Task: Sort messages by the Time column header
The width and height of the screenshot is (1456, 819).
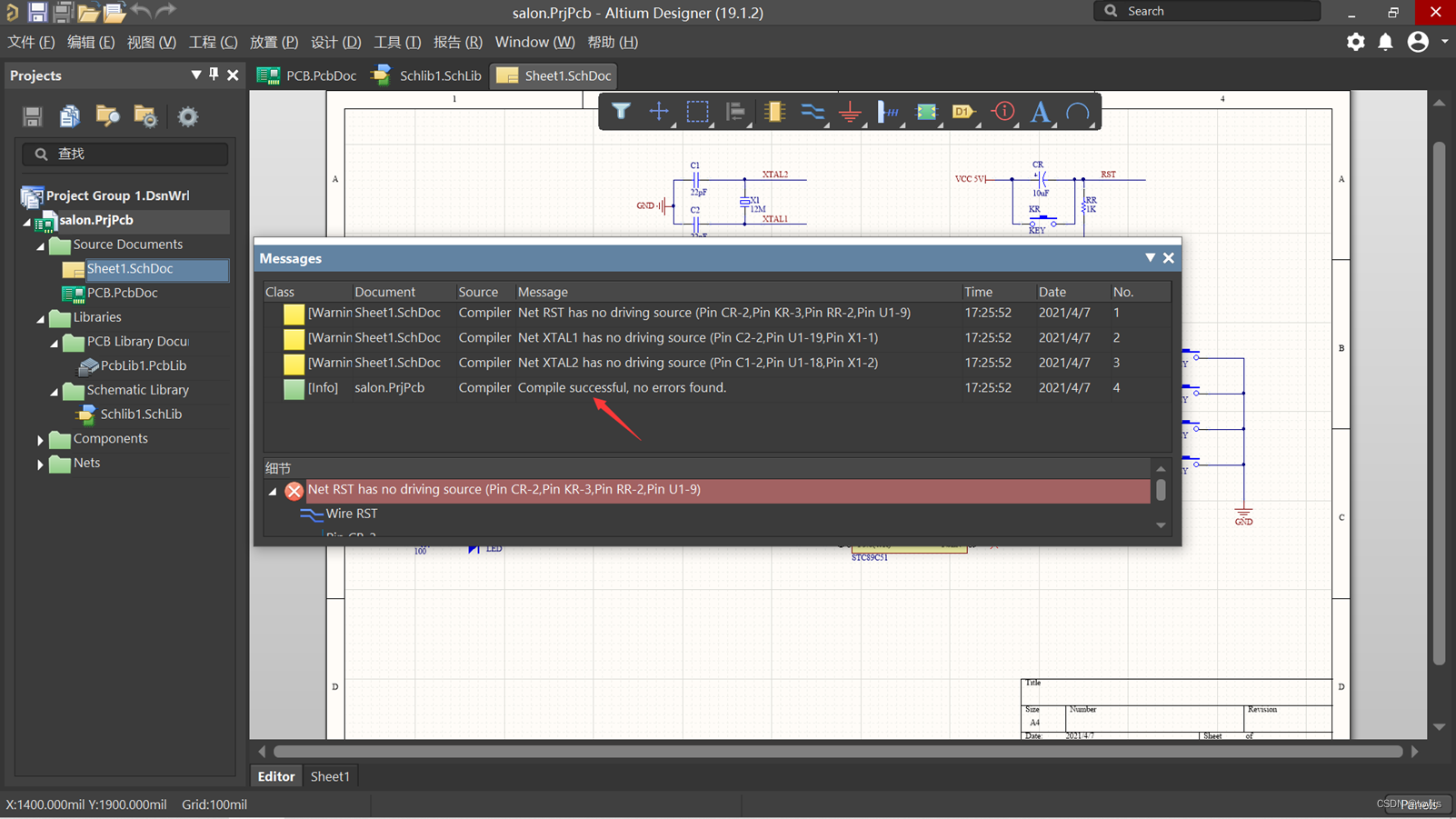Action: tap(999, 292)
